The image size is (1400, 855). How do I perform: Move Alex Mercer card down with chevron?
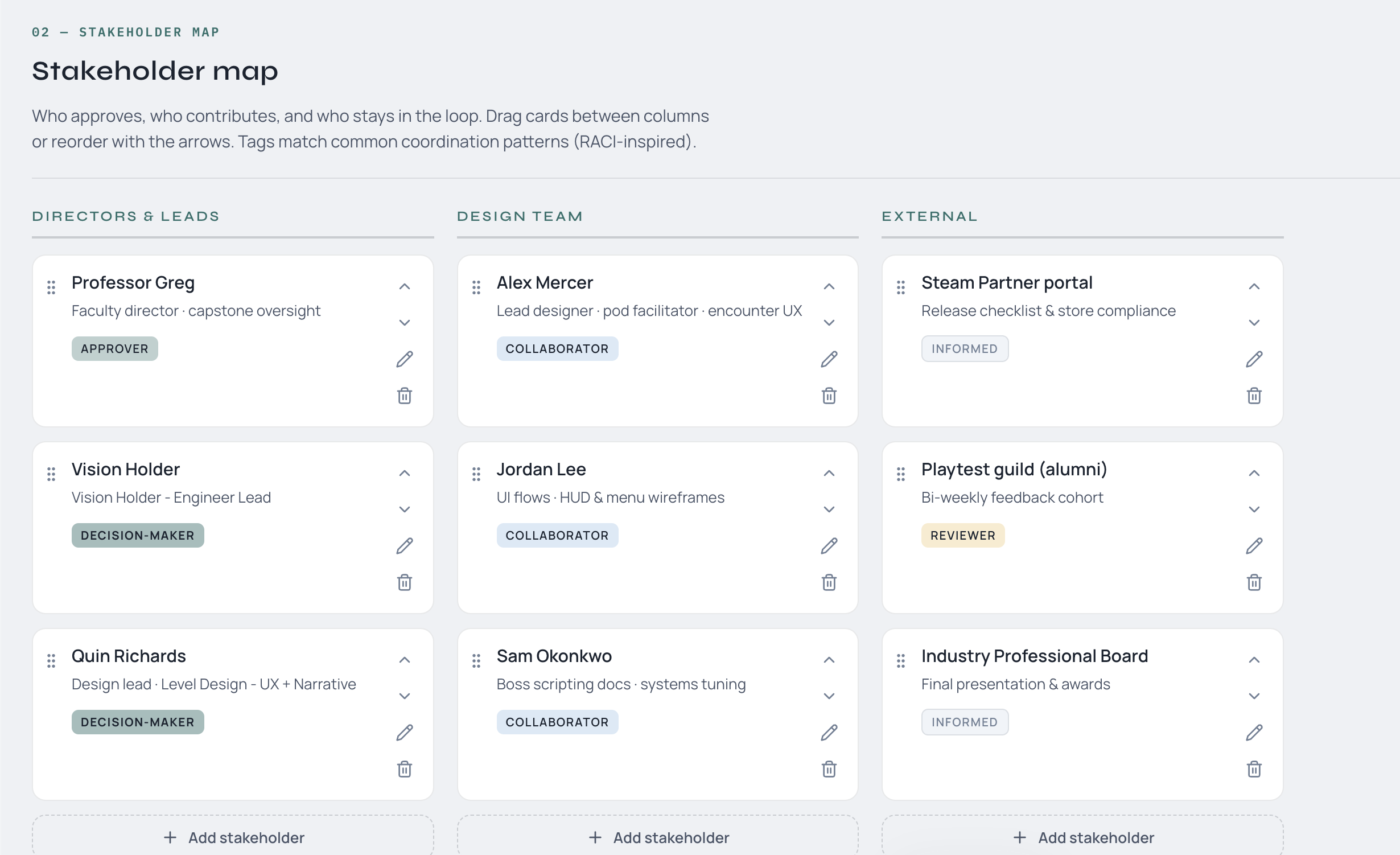click(829, 323)
